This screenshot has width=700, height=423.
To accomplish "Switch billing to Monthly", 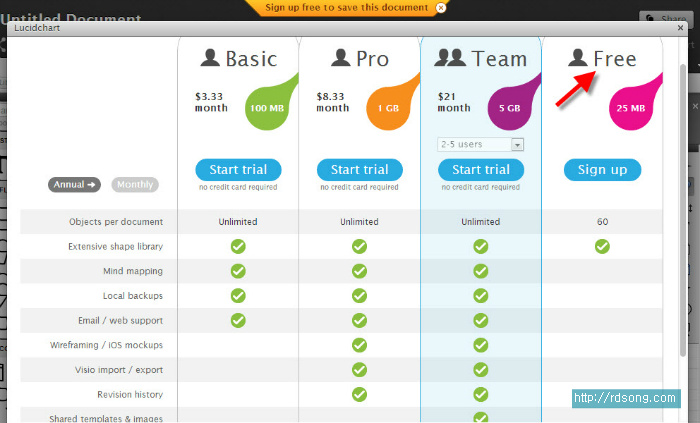I will (x=134, y=184).
